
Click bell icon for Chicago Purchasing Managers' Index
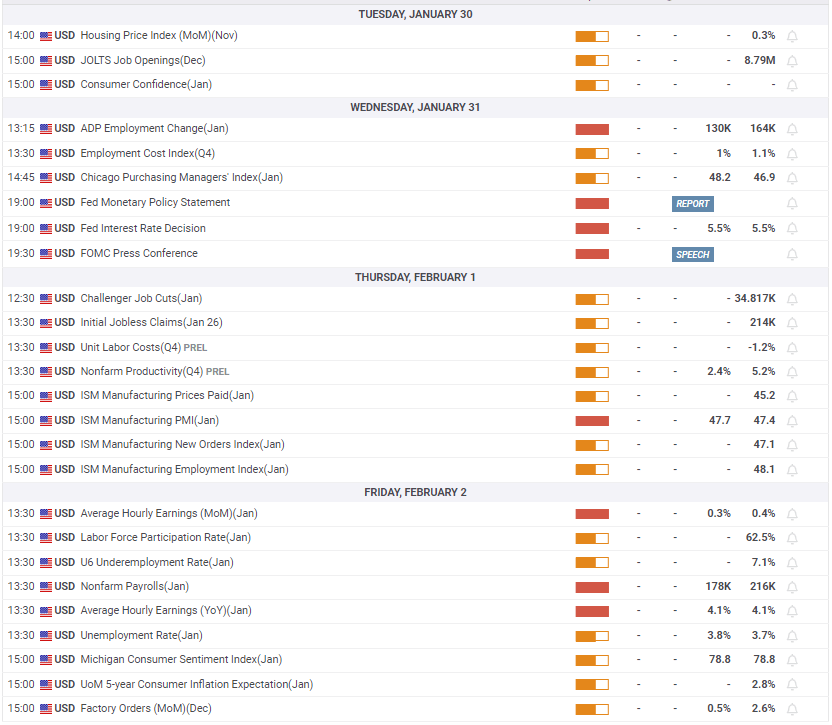click(792, 178)
